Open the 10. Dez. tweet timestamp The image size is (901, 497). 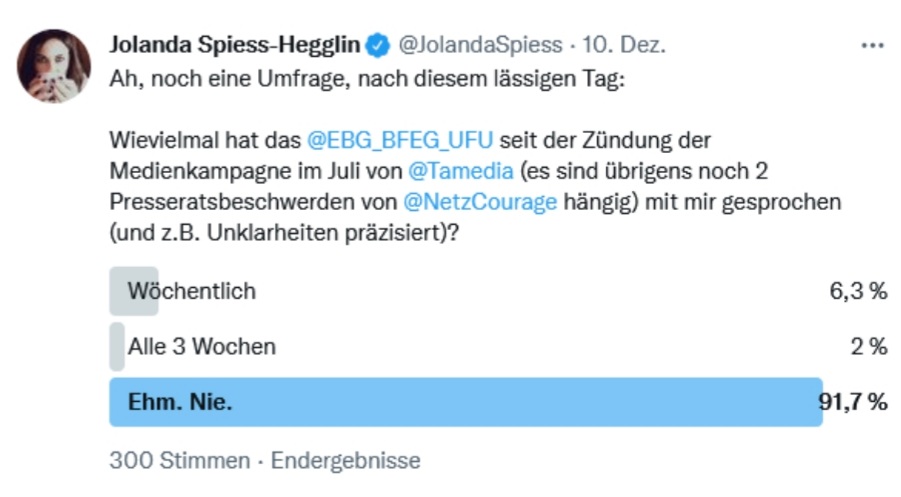pyautogui.click(x=624, y=45)
